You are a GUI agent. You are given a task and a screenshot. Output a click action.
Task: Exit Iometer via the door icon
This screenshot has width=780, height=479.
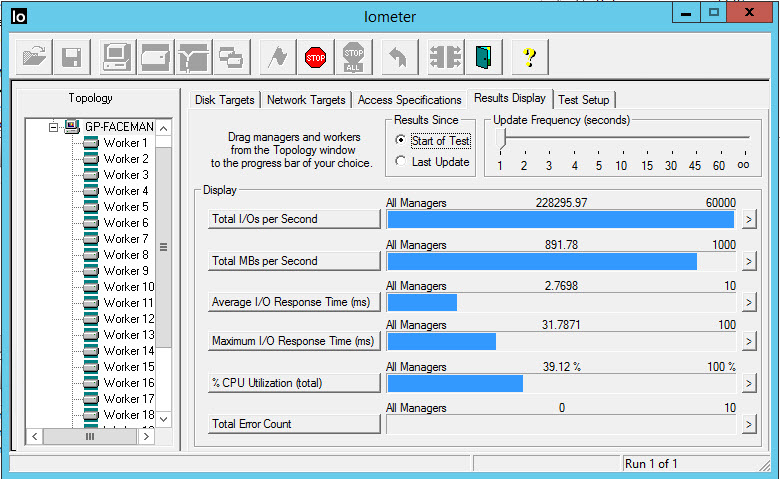(484, 57)
